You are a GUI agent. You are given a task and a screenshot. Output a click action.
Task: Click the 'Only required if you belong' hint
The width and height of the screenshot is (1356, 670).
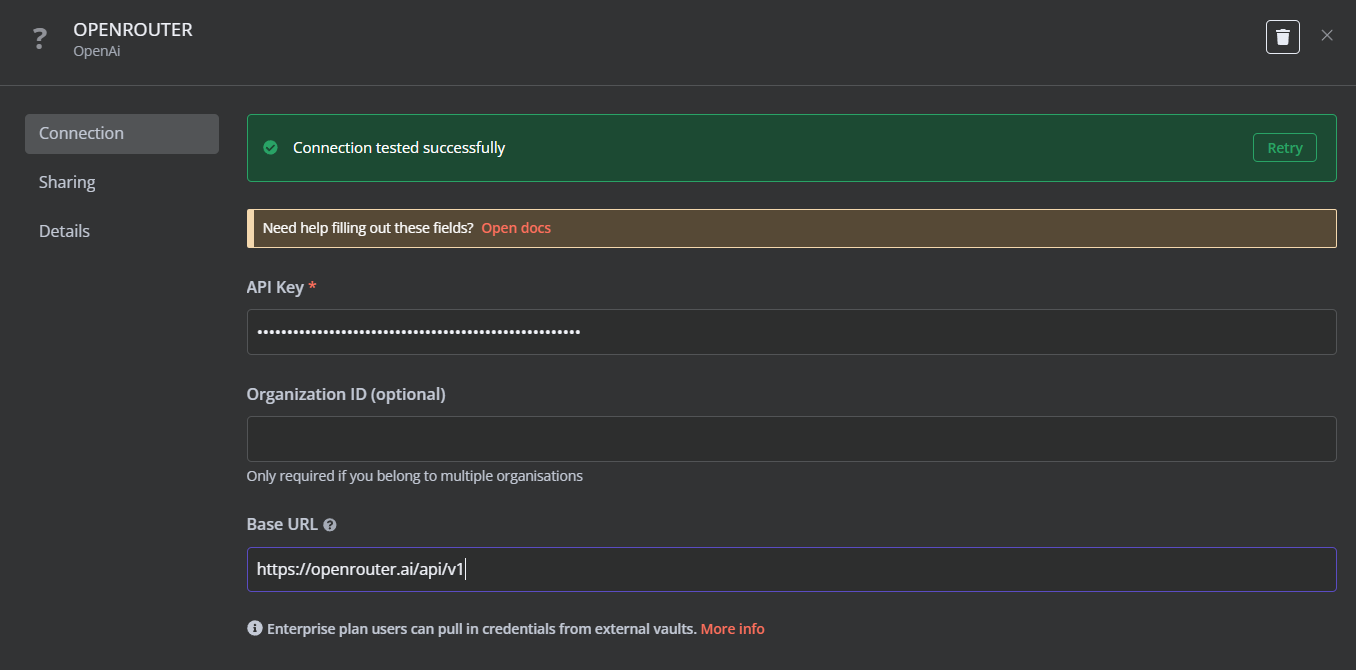415,476
